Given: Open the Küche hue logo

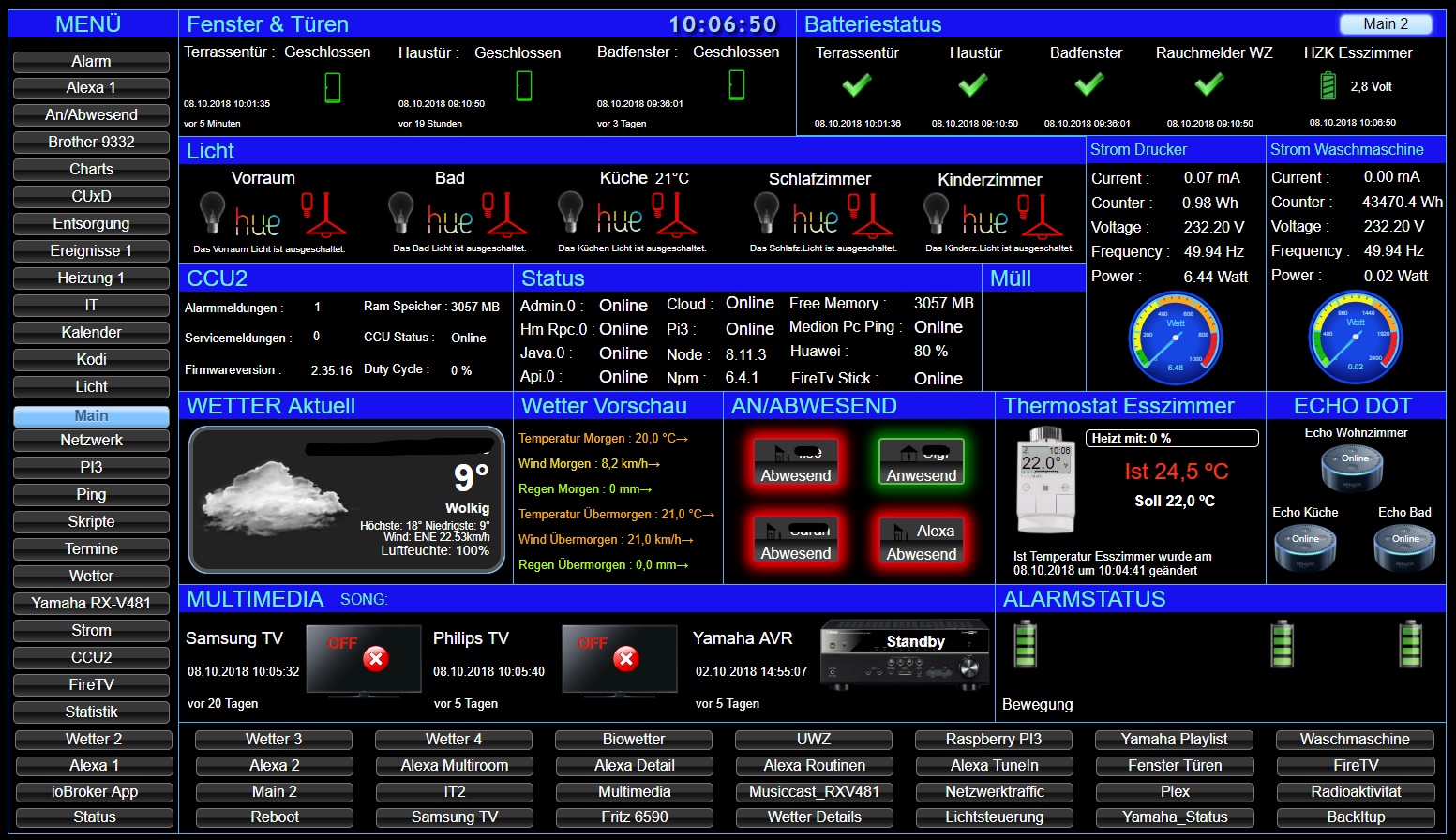Looking at the screenshot, I should coord(620,219).
